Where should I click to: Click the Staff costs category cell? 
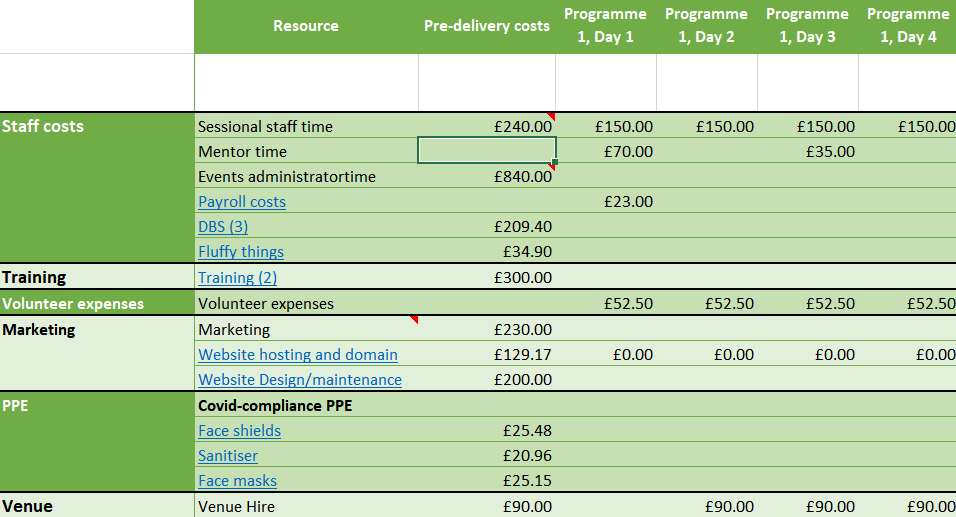(96, 127)
